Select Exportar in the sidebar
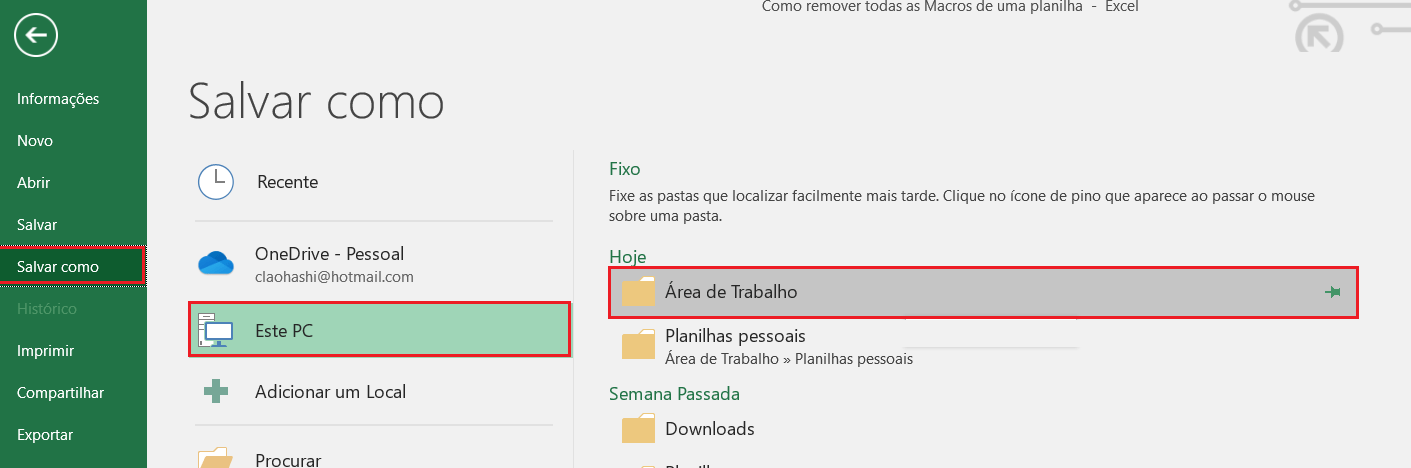1411x468 pixels. [45, 435]
